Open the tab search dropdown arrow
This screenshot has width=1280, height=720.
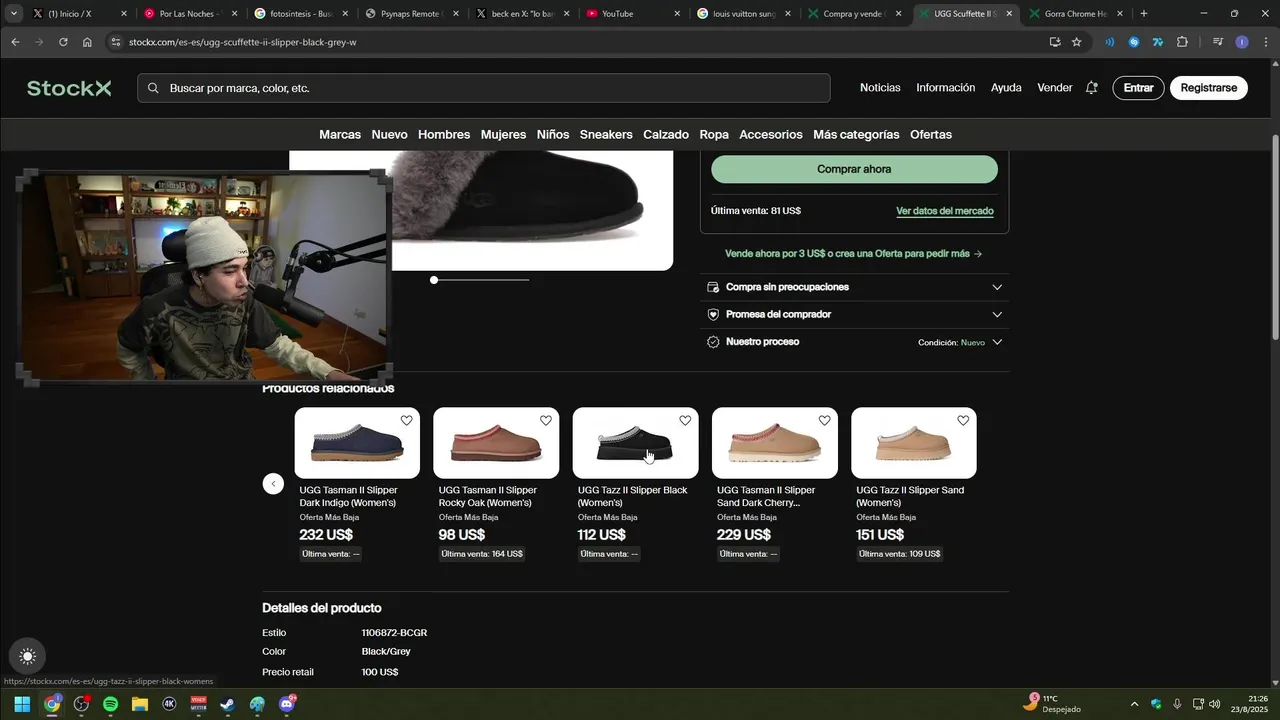(x=14, y=14)
